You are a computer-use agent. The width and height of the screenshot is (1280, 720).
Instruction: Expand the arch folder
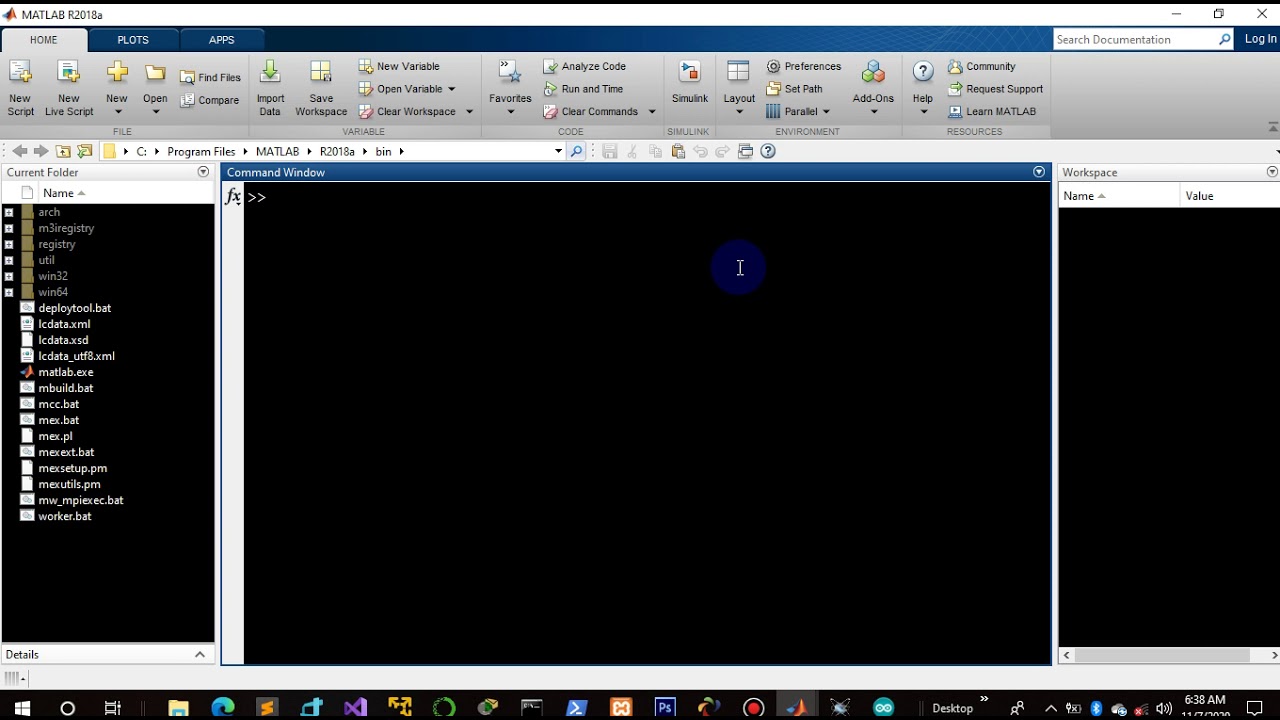9,212
